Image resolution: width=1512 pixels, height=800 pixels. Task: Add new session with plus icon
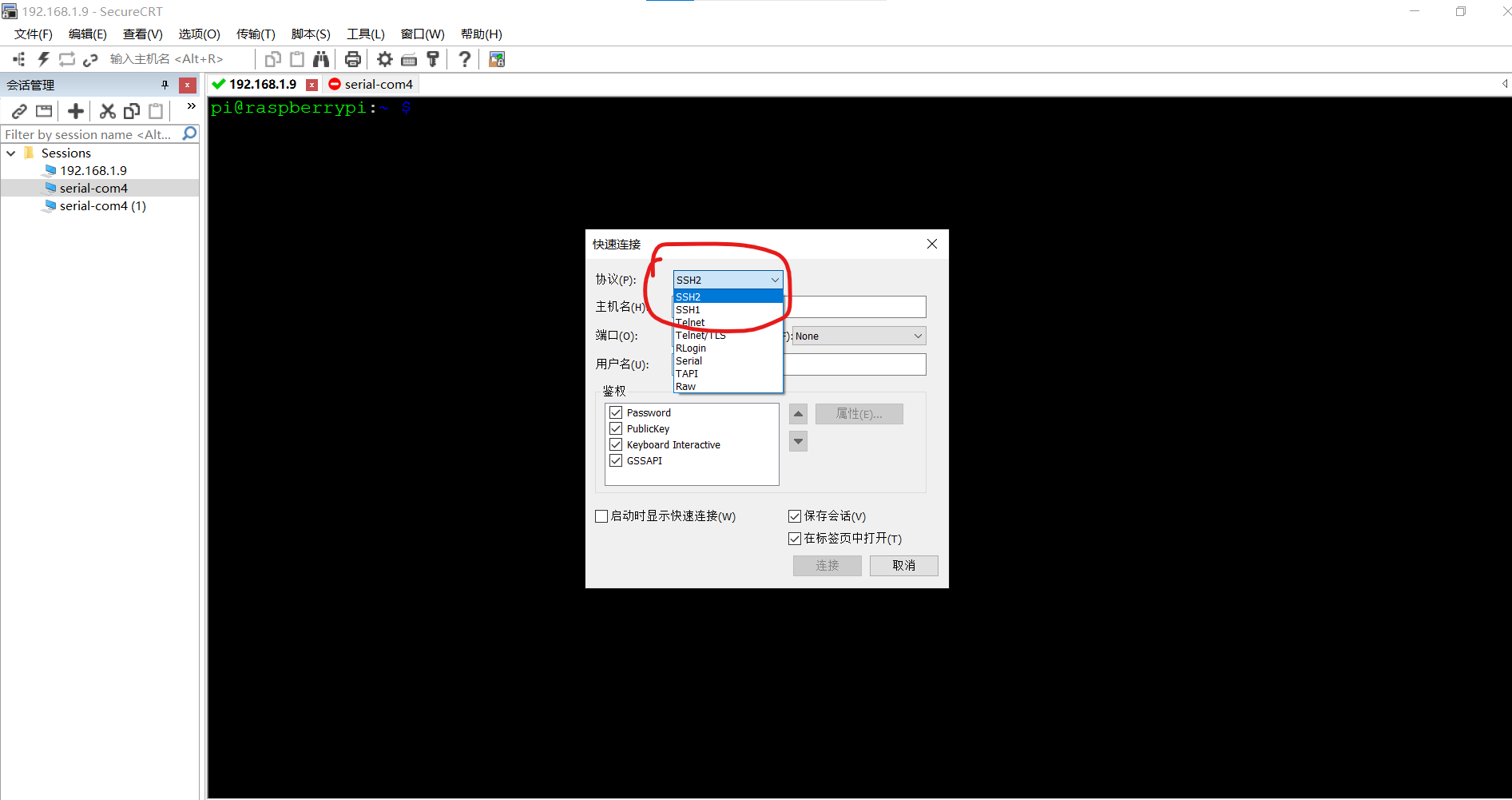[x=76, y=111]
